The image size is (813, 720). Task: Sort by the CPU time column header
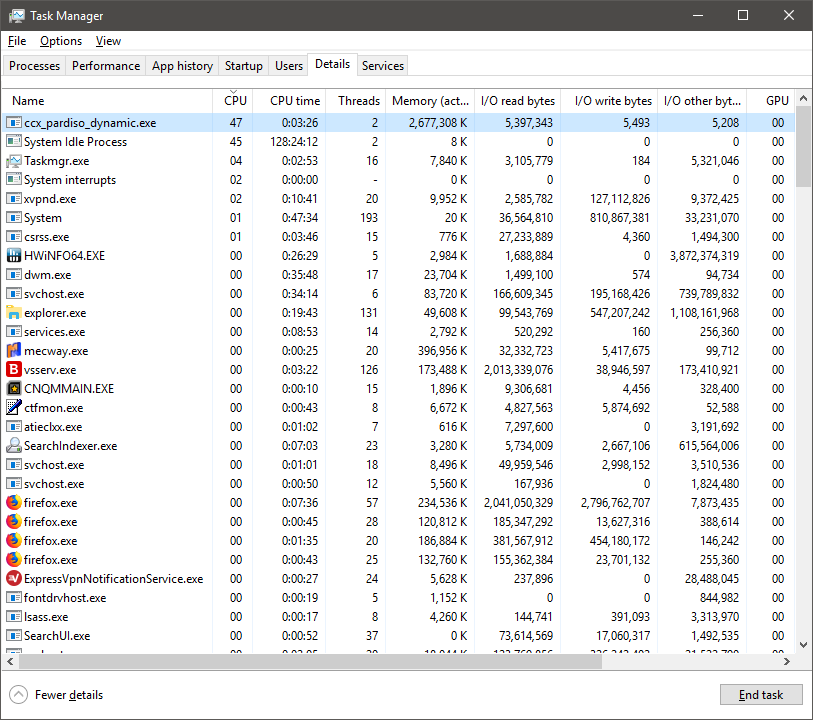pos(289,101)
